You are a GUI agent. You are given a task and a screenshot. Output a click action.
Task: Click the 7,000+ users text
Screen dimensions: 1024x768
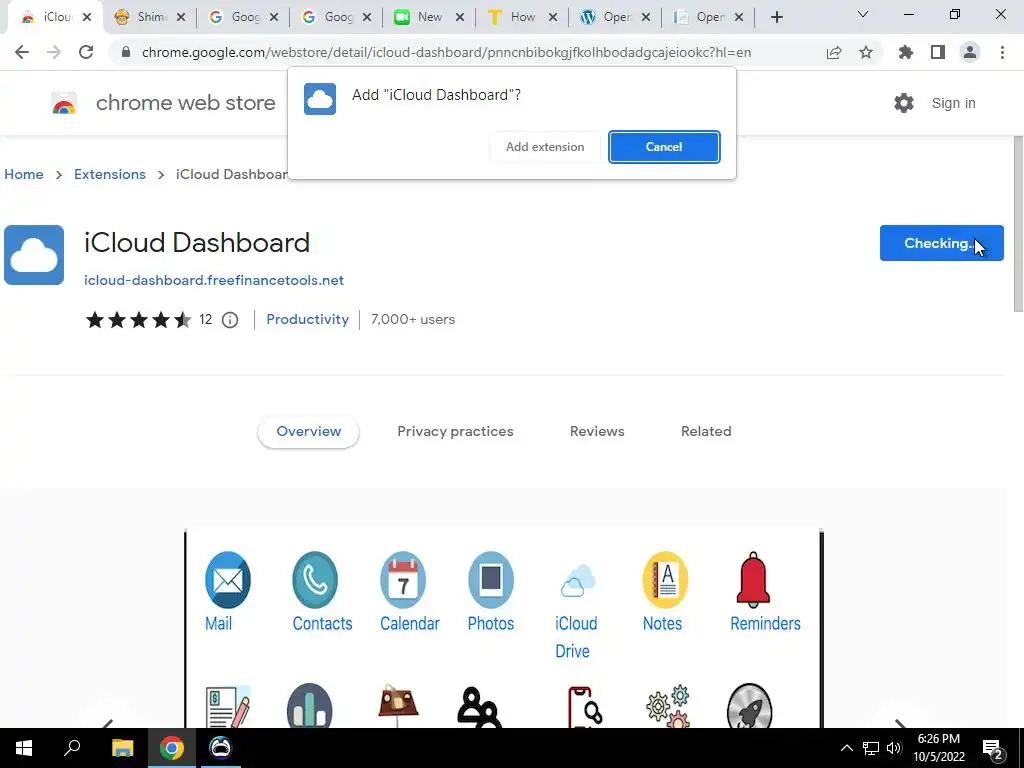coord(413,319)
